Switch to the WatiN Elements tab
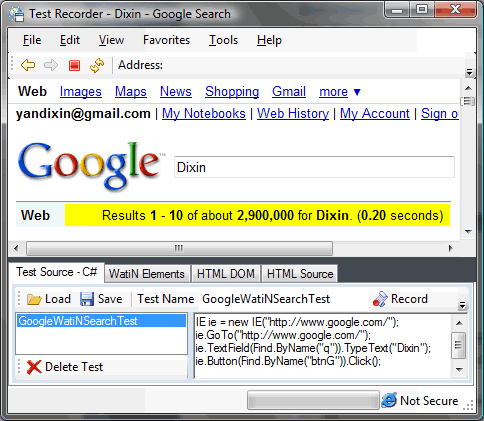This screenshot has height=421, width=484. (147, 274)
